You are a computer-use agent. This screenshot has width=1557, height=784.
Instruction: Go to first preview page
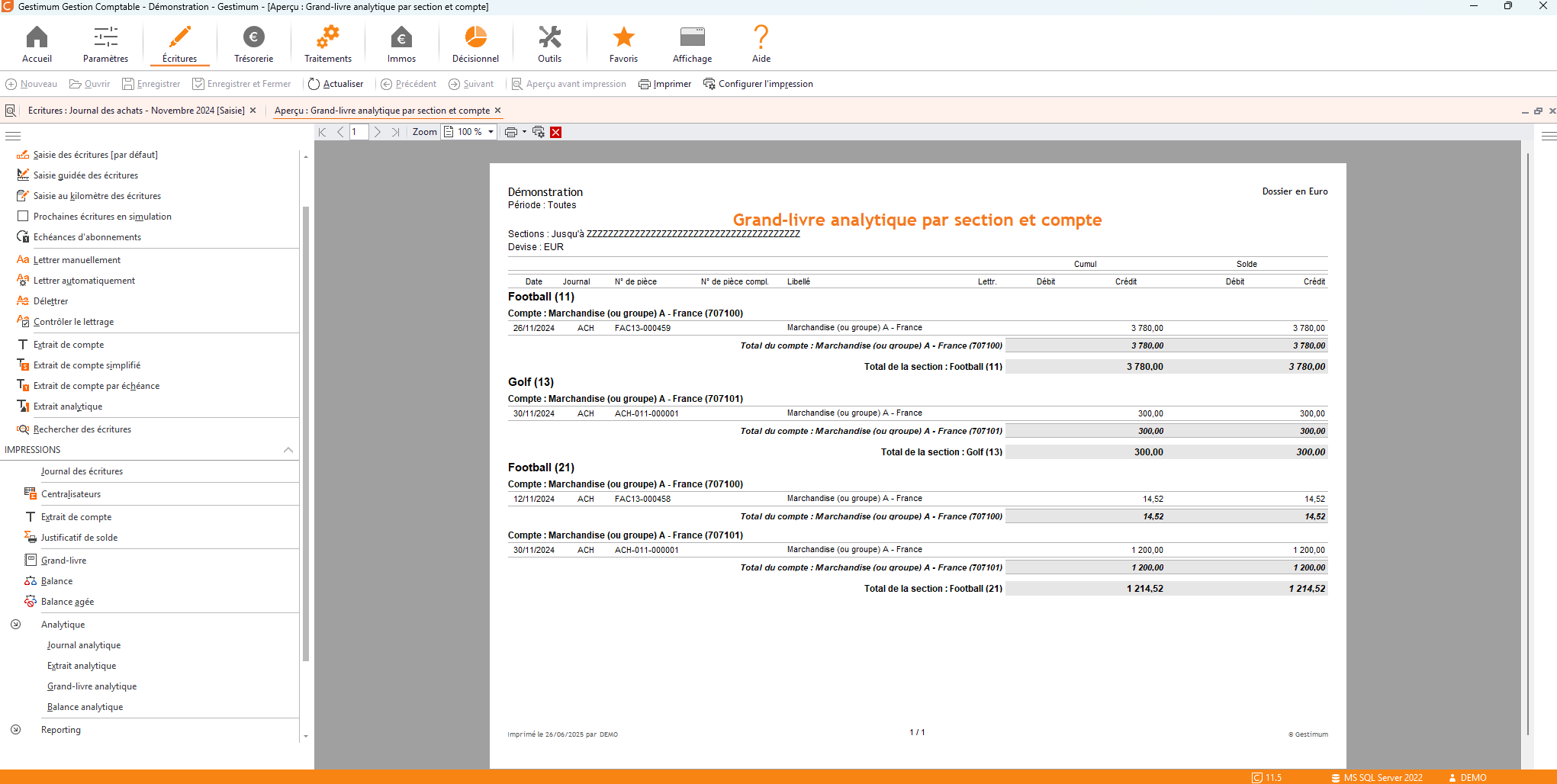323,132
